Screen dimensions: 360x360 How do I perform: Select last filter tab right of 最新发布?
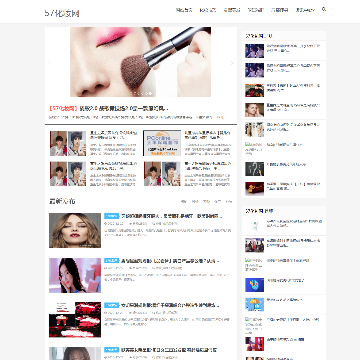point(229,201)
